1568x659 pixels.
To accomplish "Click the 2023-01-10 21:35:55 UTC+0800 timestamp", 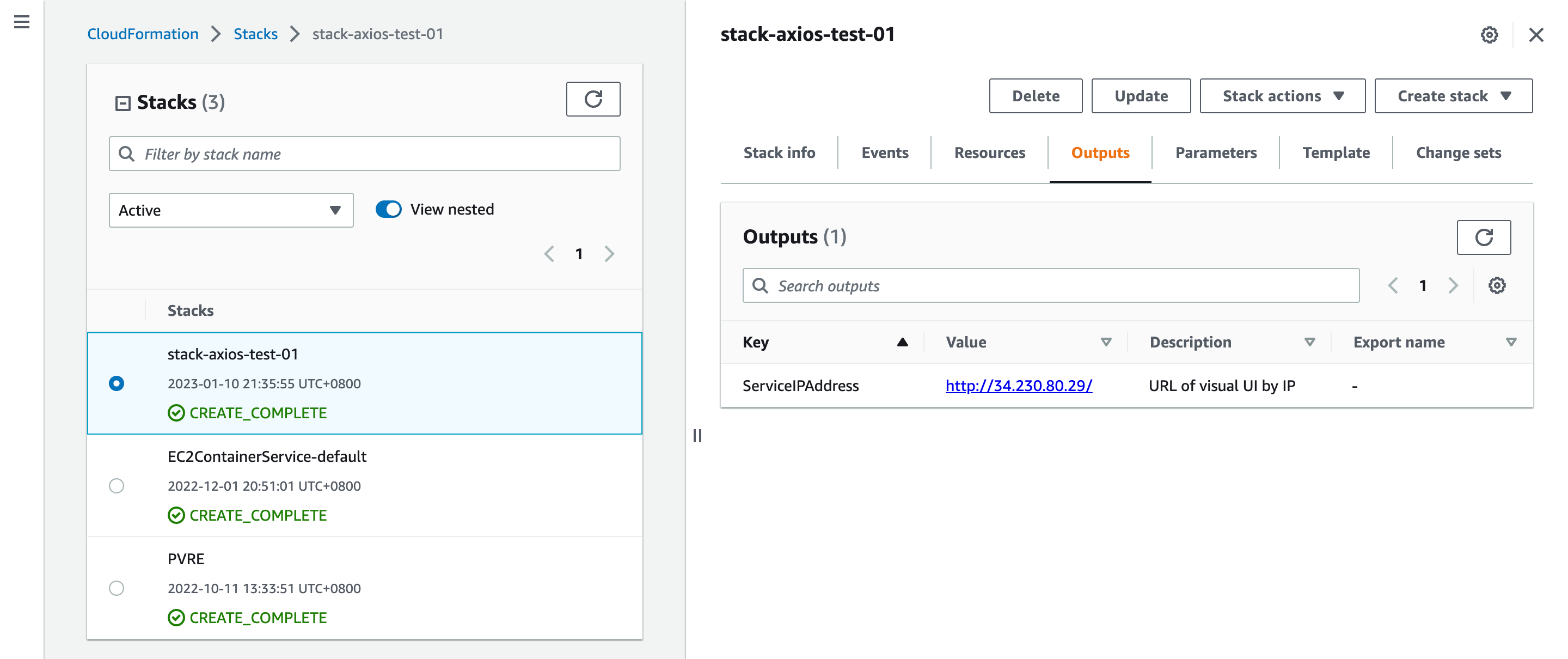I will click(x=264, y=384).
